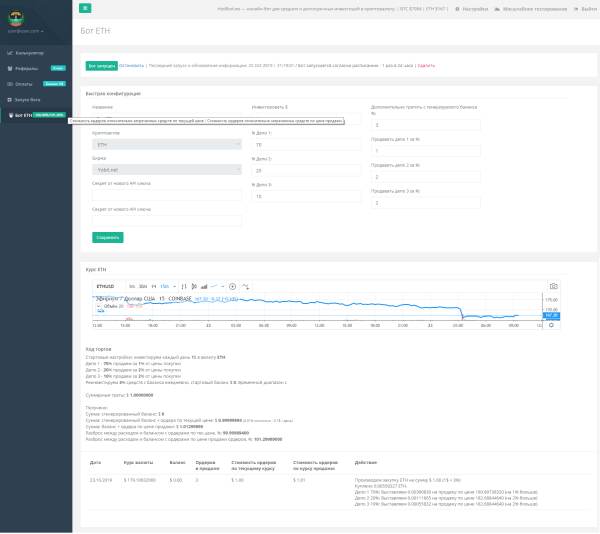This screenshot has height=534, width=600.
Task: Focus the % Доля 1 input field
Action: pos(299,144)
